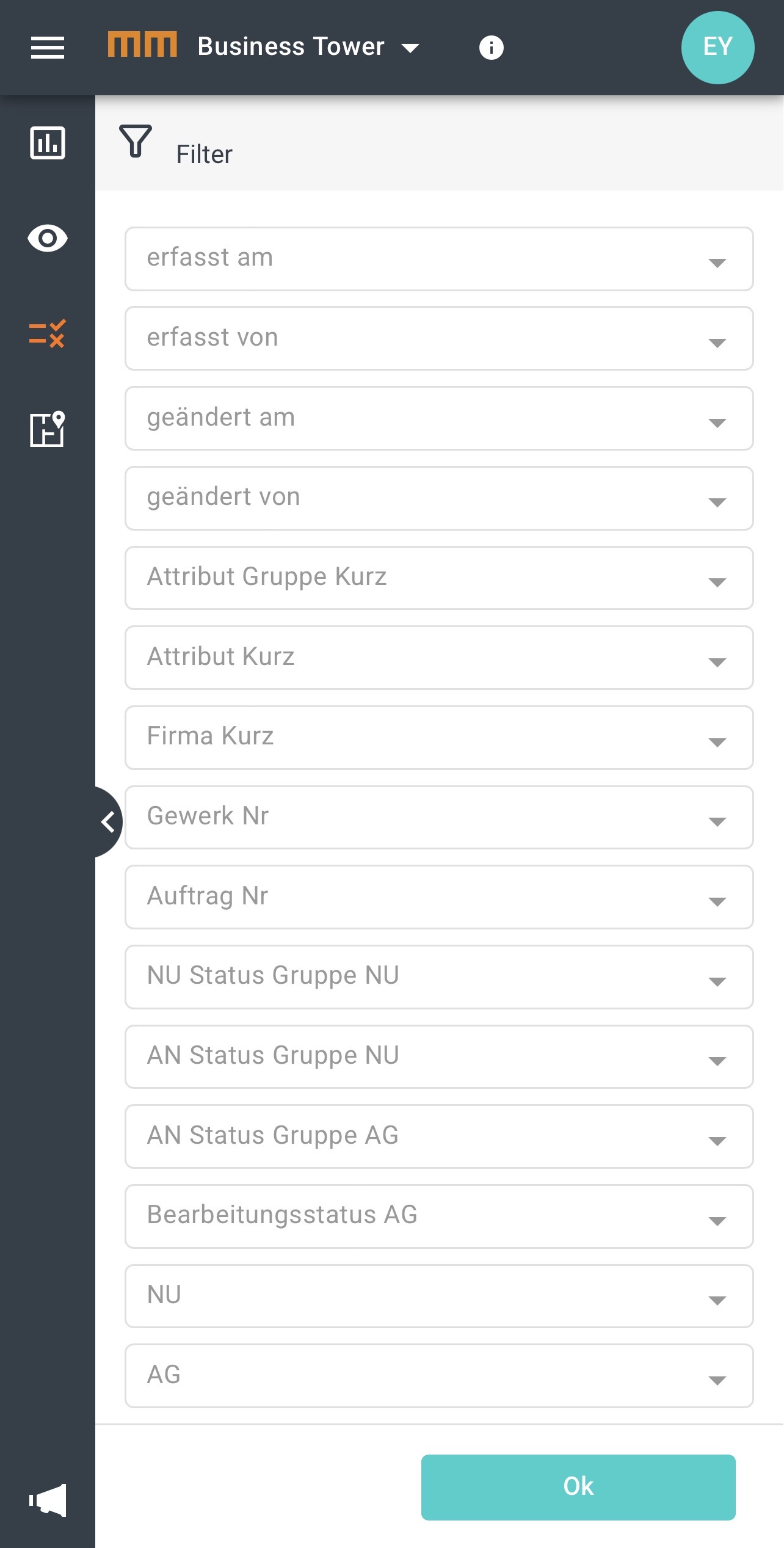
Task: Expand the 'Attribut Gruppe Kurz' filter
Action: click(438, 578)
